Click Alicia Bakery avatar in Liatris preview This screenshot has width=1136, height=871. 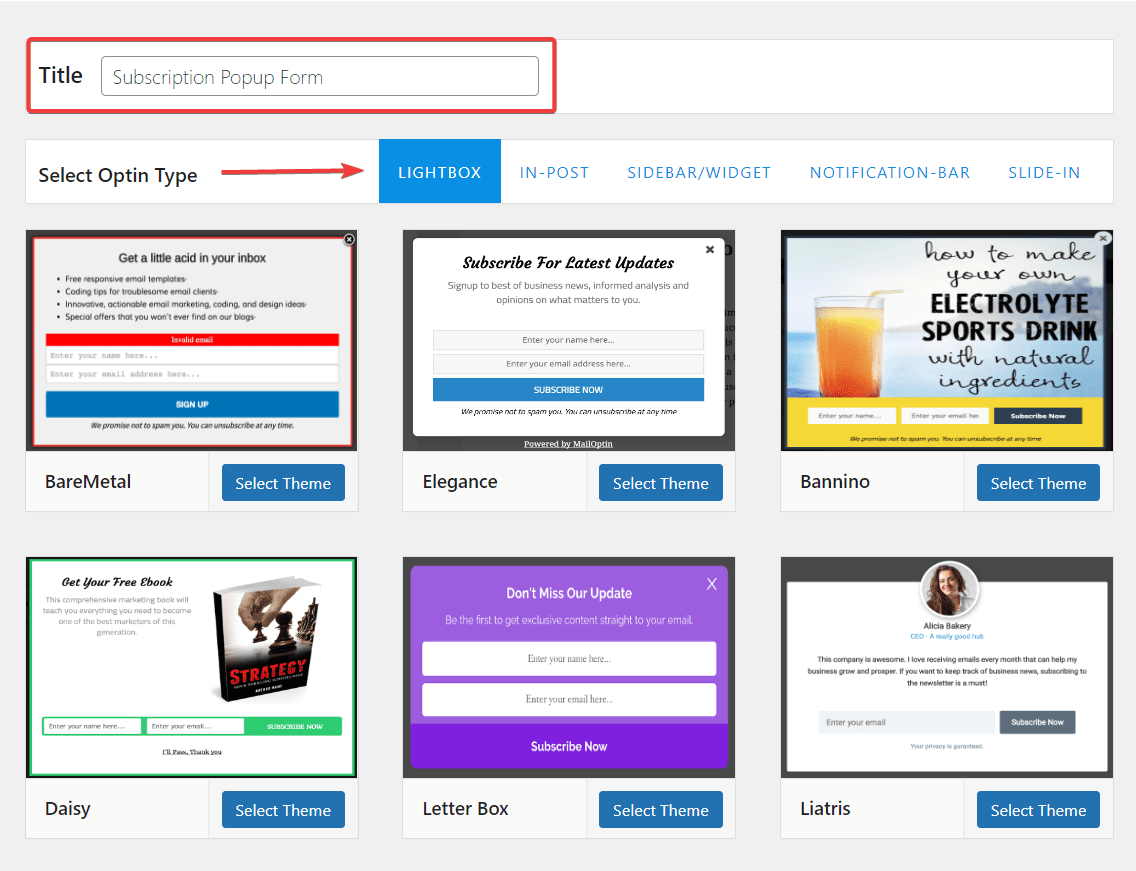coord(947,590)
